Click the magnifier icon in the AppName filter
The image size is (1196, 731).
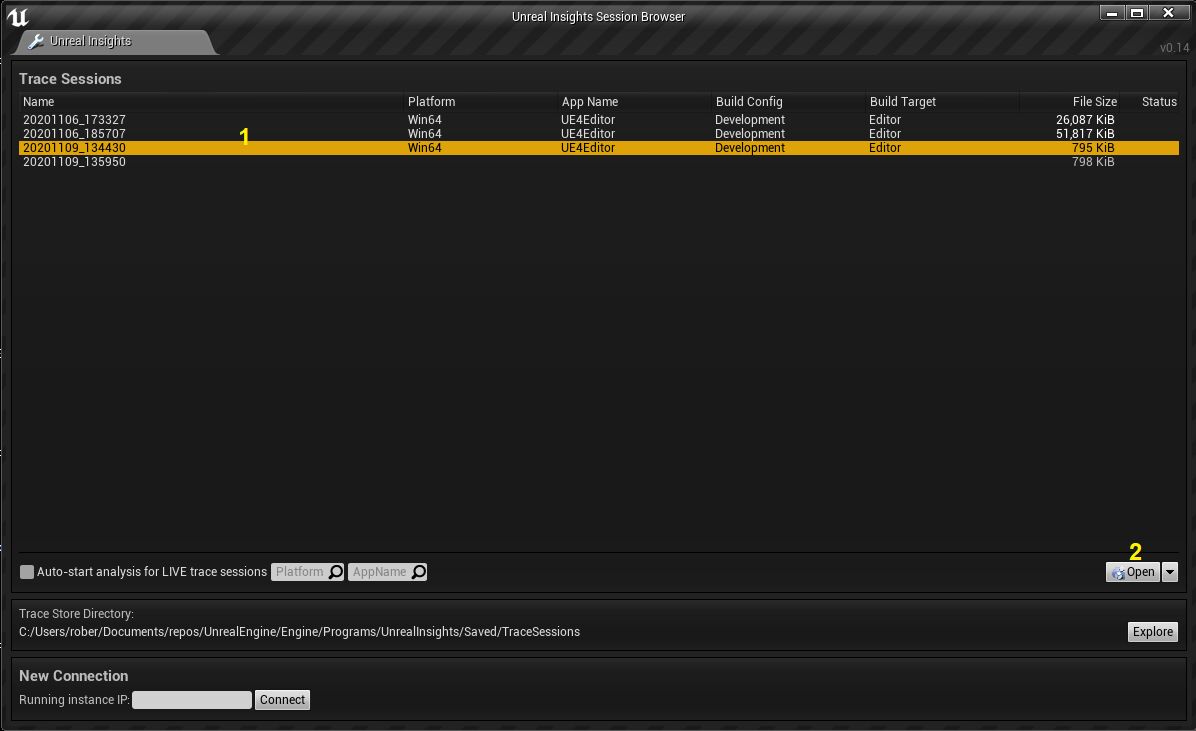[x=419, y=571]
